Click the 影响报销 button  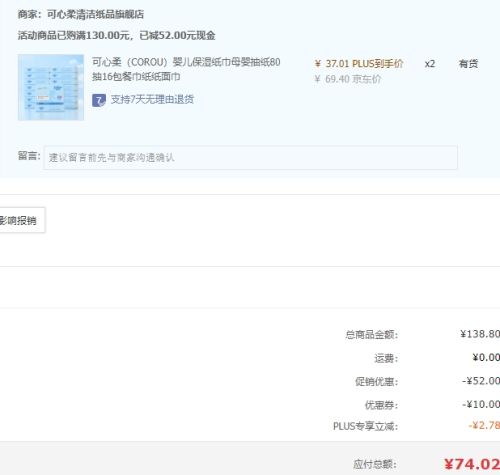click(x=21, y=220)
